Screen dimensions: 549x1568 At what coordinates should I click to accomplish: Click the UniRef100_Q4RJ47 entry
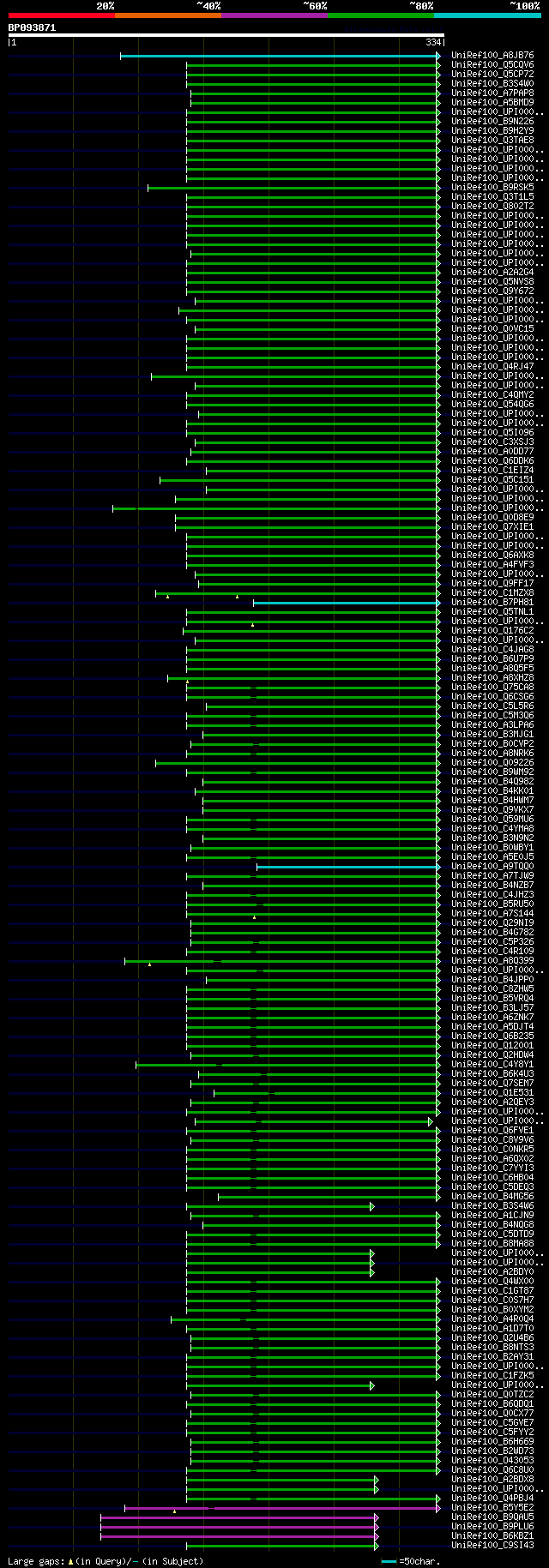coord(492,367)
